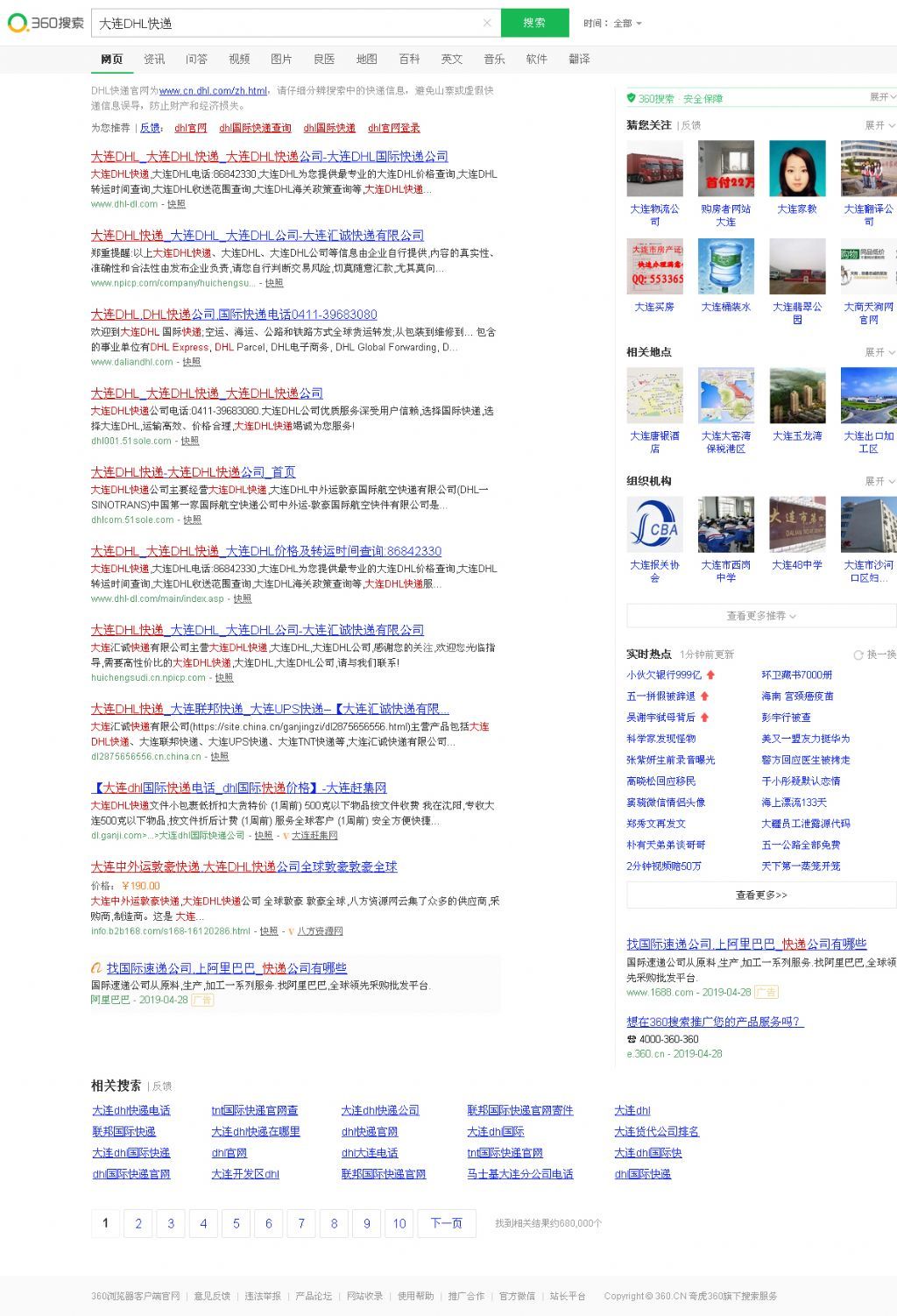This screenshot has height=1316, width=897.
Task: Switch to the 地图 tab
Action: click(x=366, y=60)
